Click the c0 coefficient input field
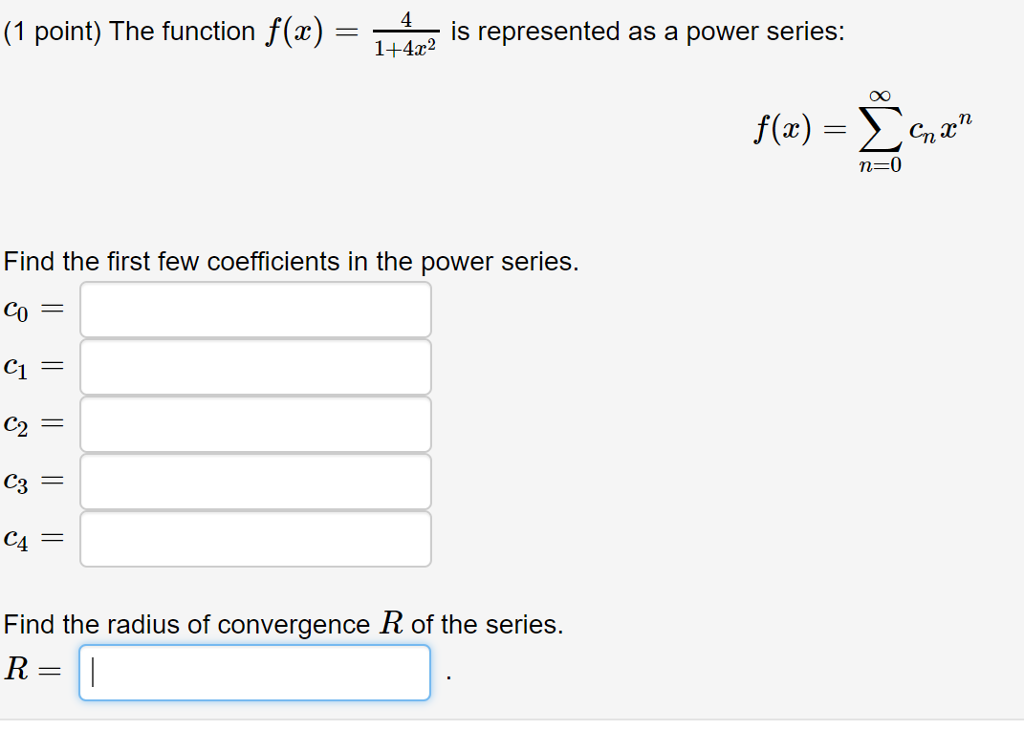This screenshot has width=1024, height=730. pos(255,309)
